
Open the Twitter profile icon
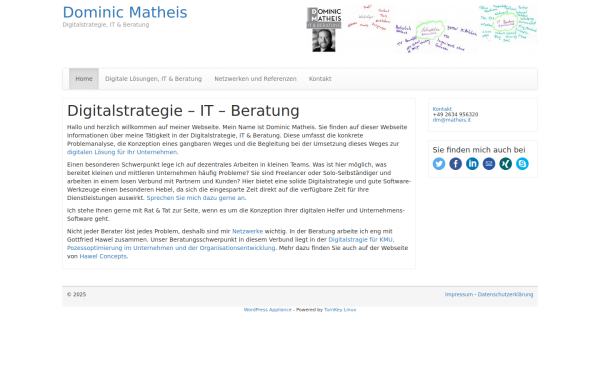pos(439,164)
